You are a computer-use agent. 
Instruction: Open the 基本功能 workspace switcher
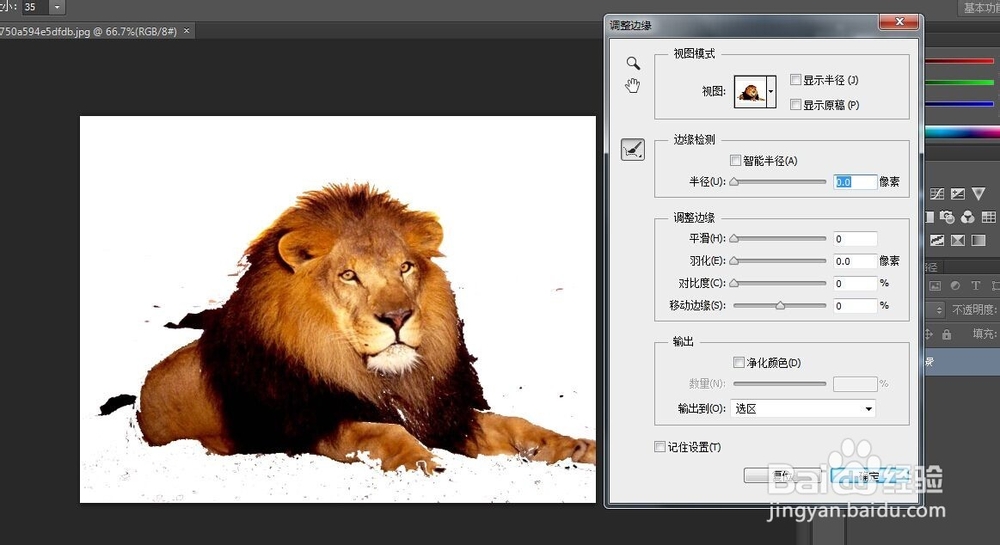pyautogui.click(x=979, y=8)
